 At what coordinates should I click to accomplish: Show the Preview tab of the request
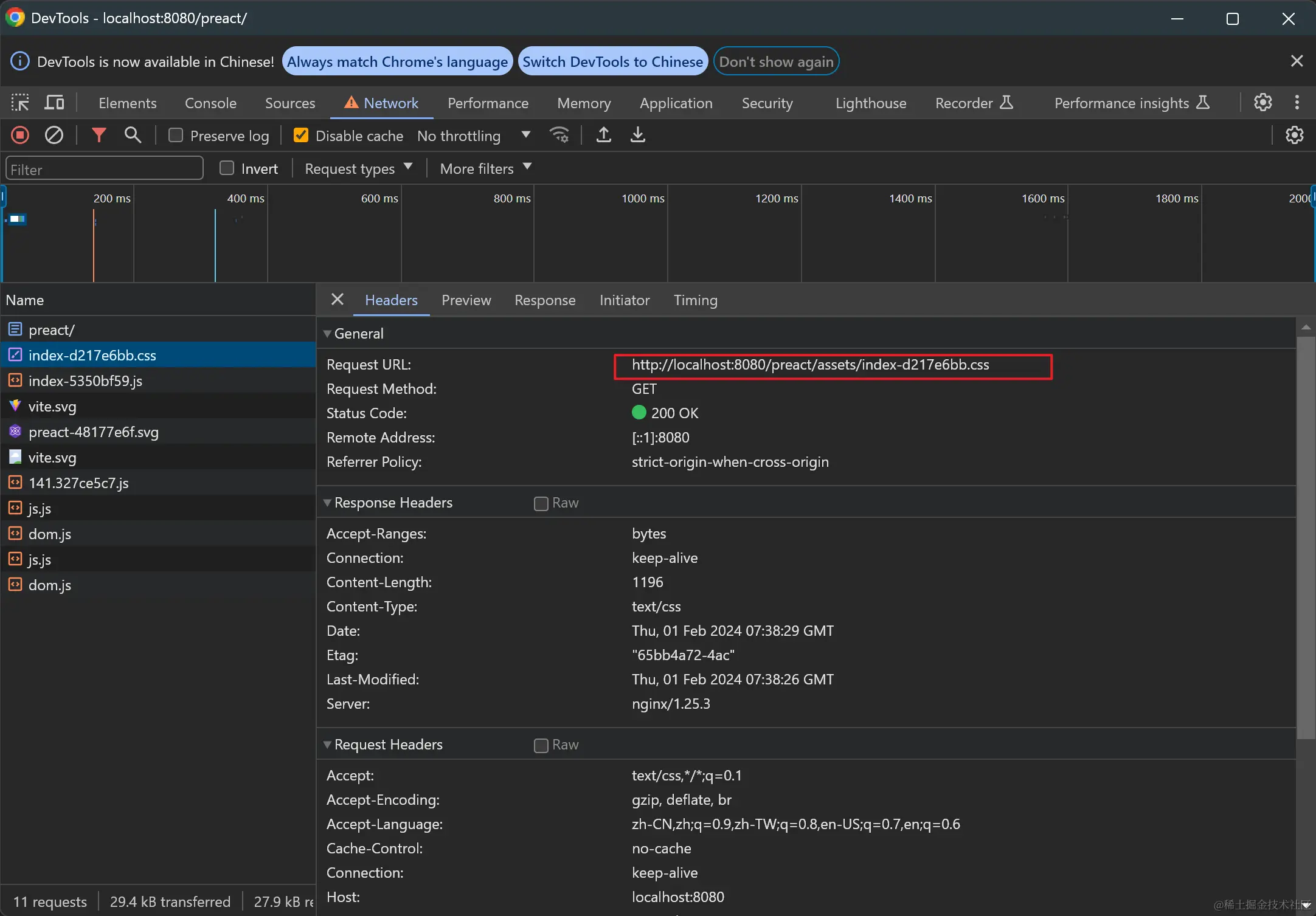tap(466, 300)
